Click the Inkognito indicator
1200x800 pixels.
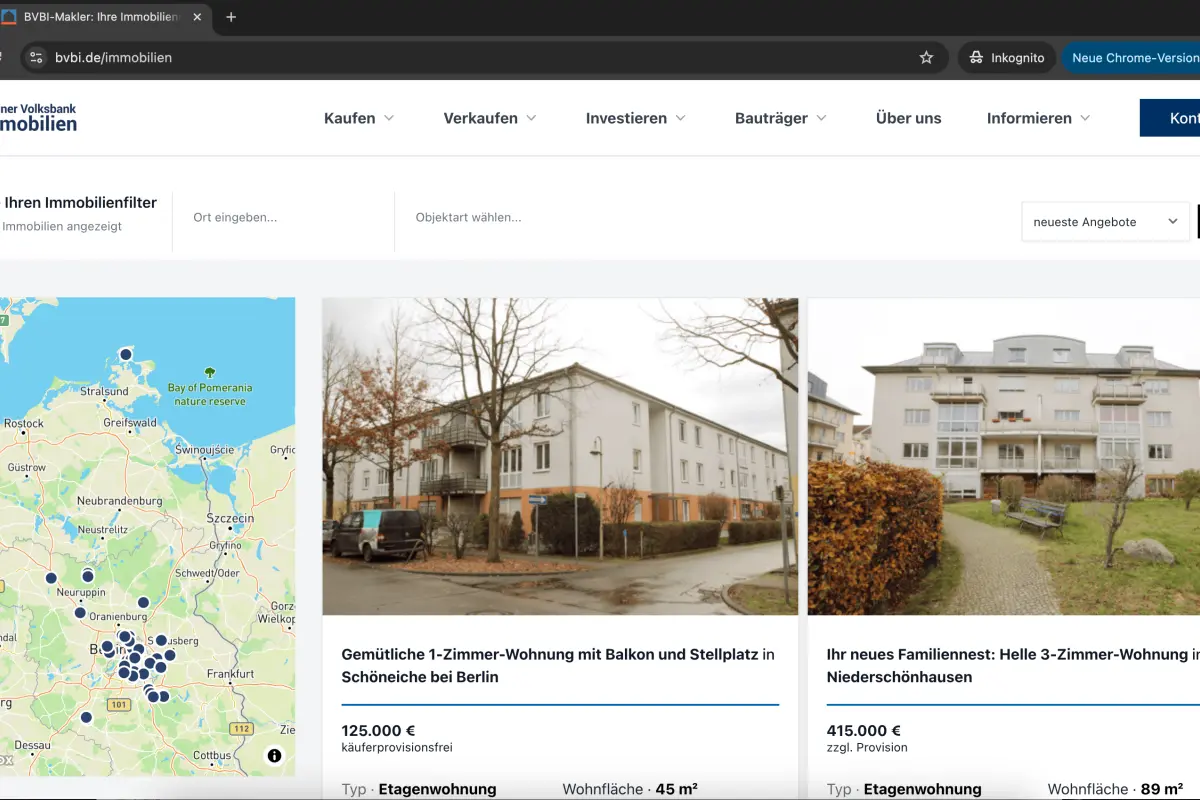click(1007, 58)
